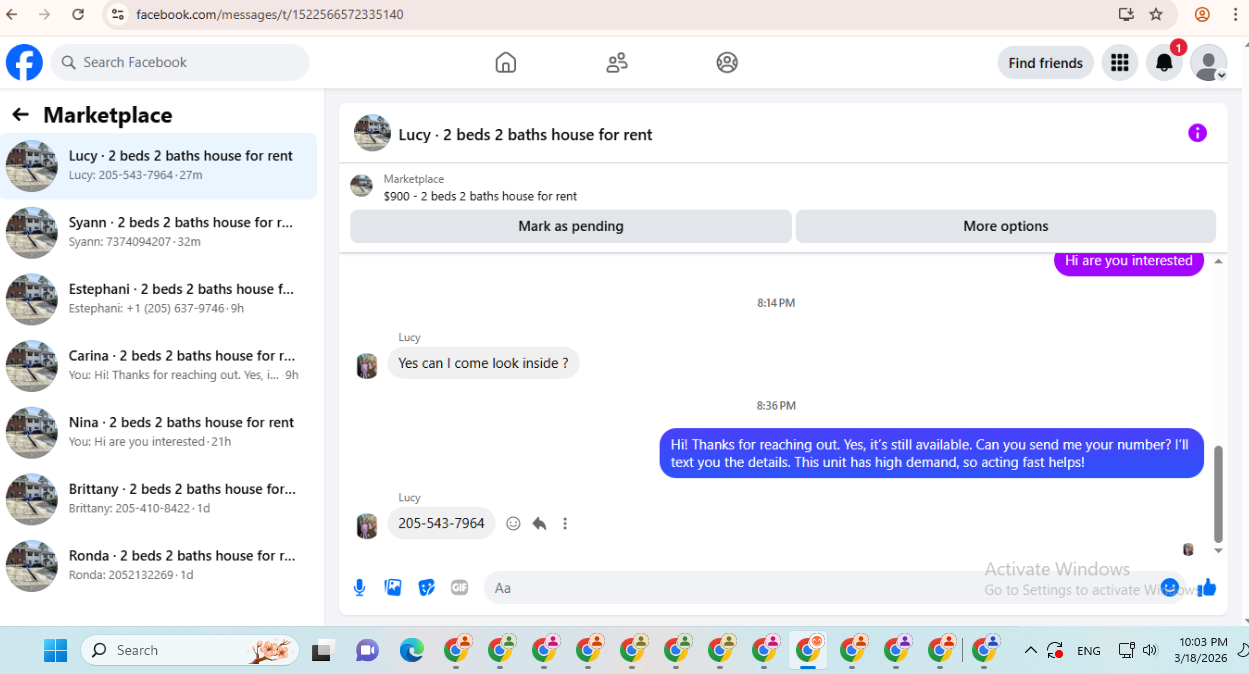Screen dimensions: 1249x674
Task: Open Nina conversation in list
Action: [159, 432]
